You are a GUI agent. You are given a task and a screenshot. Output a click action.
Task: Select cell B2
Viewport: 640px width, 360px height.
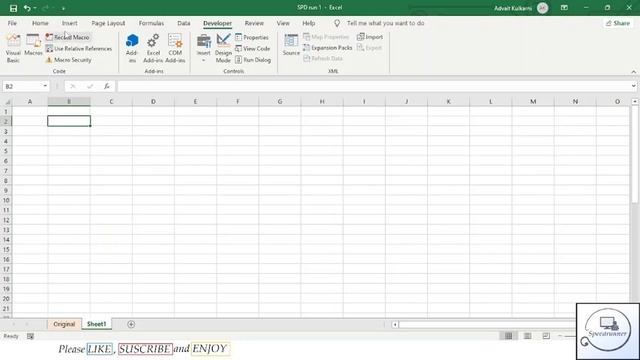(x=69, y=121)
